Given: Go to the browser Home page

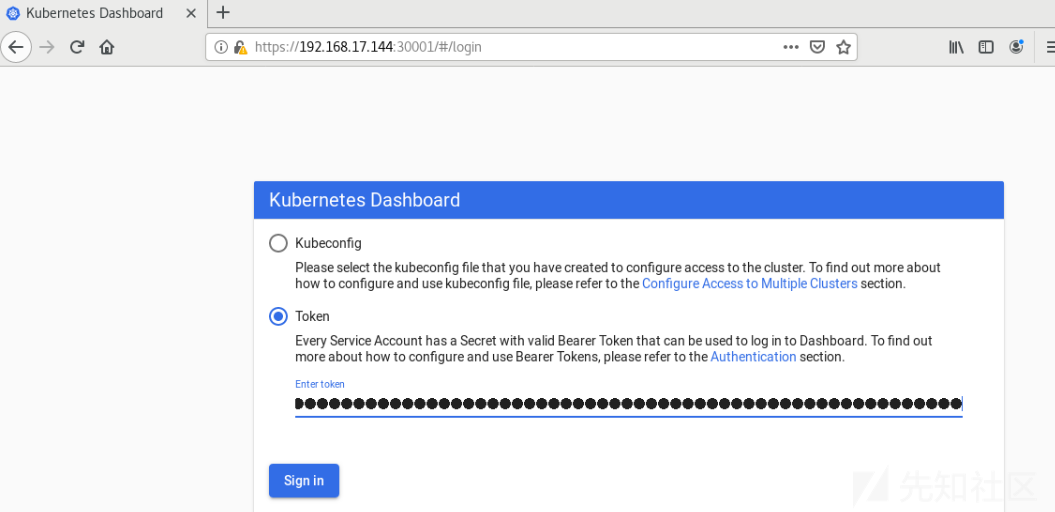Looking at the screenshot, I should click(106, 47).
